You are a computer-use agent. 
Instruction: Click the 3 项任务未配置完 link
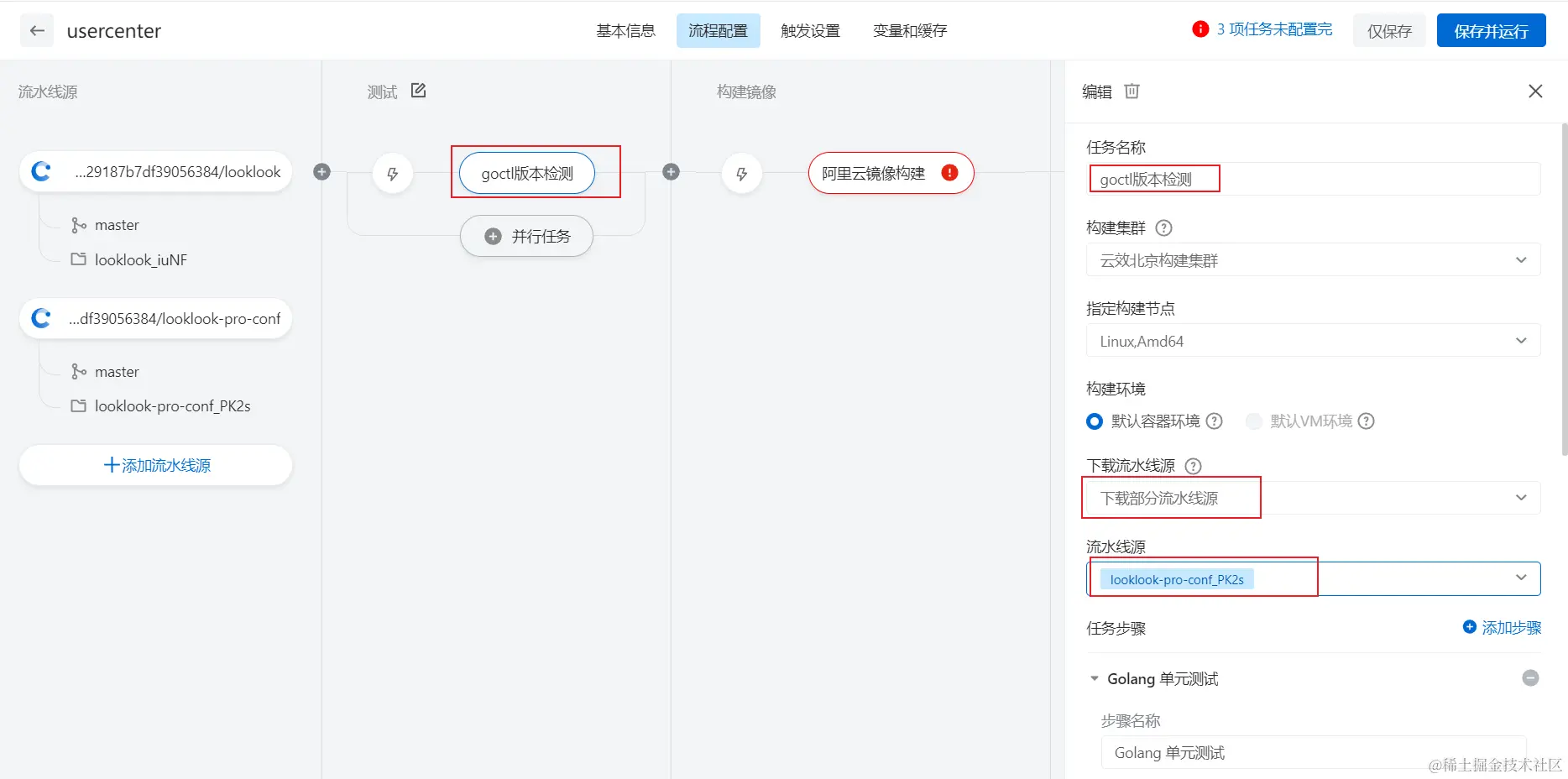tap(1274, 29)
